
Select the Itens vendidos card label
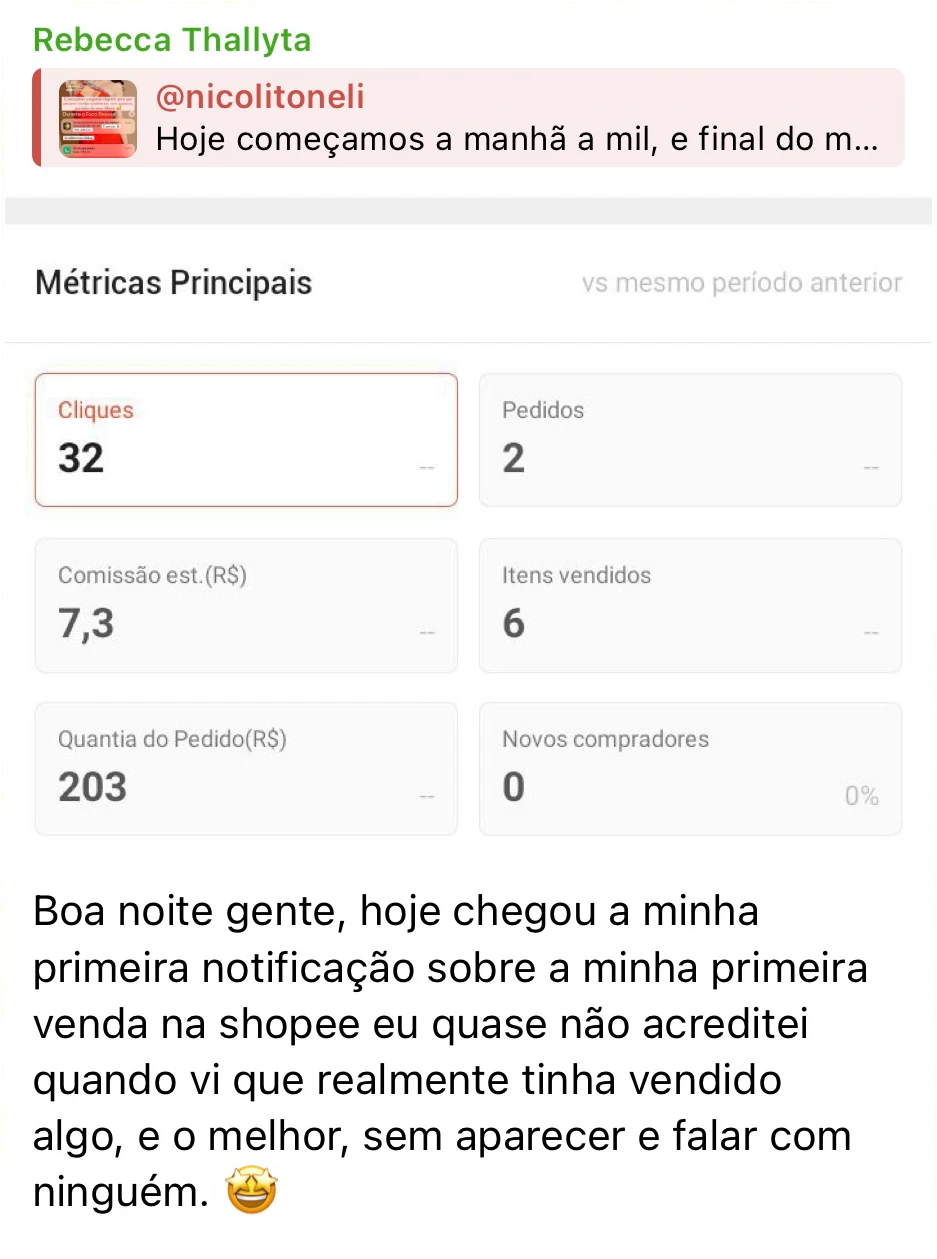[x=576, y=575]
